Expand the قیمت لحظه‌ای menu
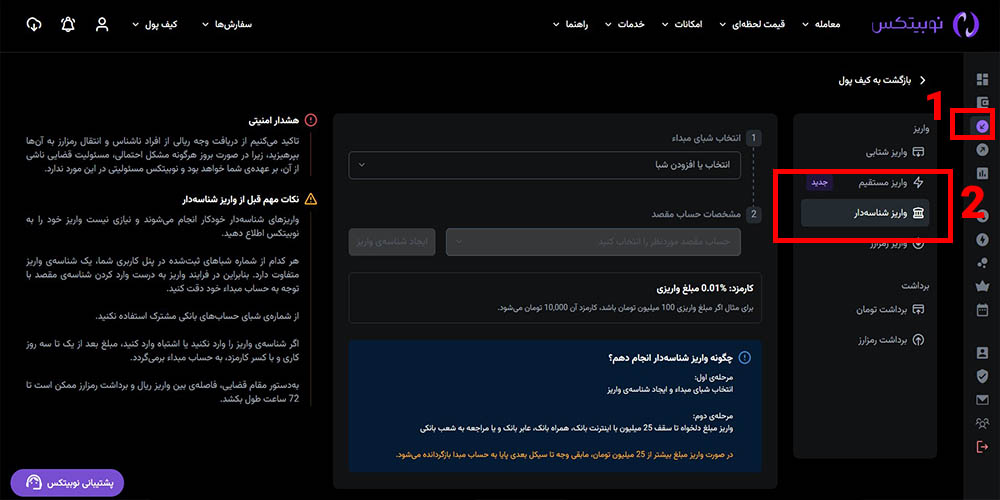This screenshot has width=1000, height=500. [x=753, y=24]
